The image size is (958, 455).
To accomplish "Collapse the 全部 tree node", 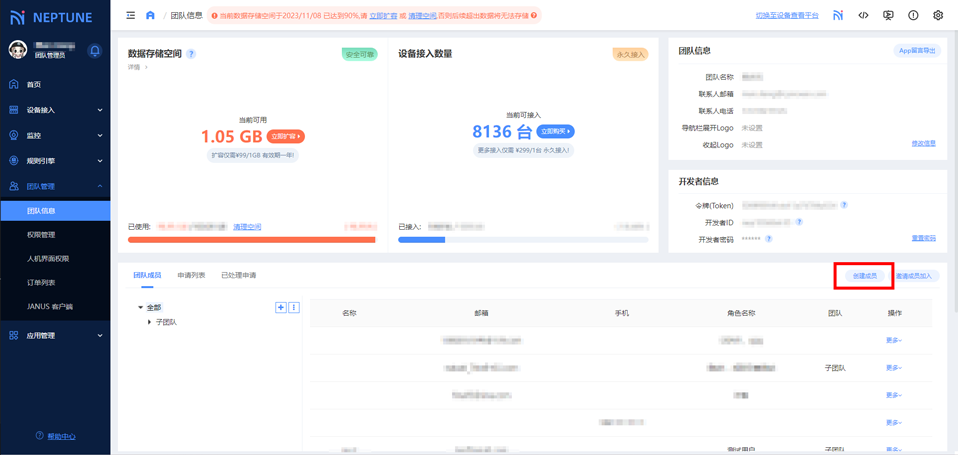I will click(x=141, y=307).
